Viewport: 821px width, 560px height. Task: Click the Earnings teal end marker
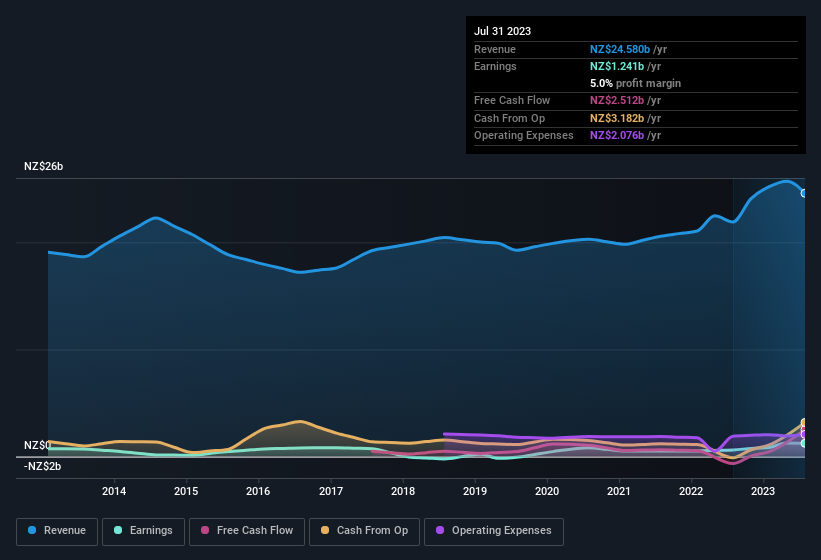click(x=804, y=443)
